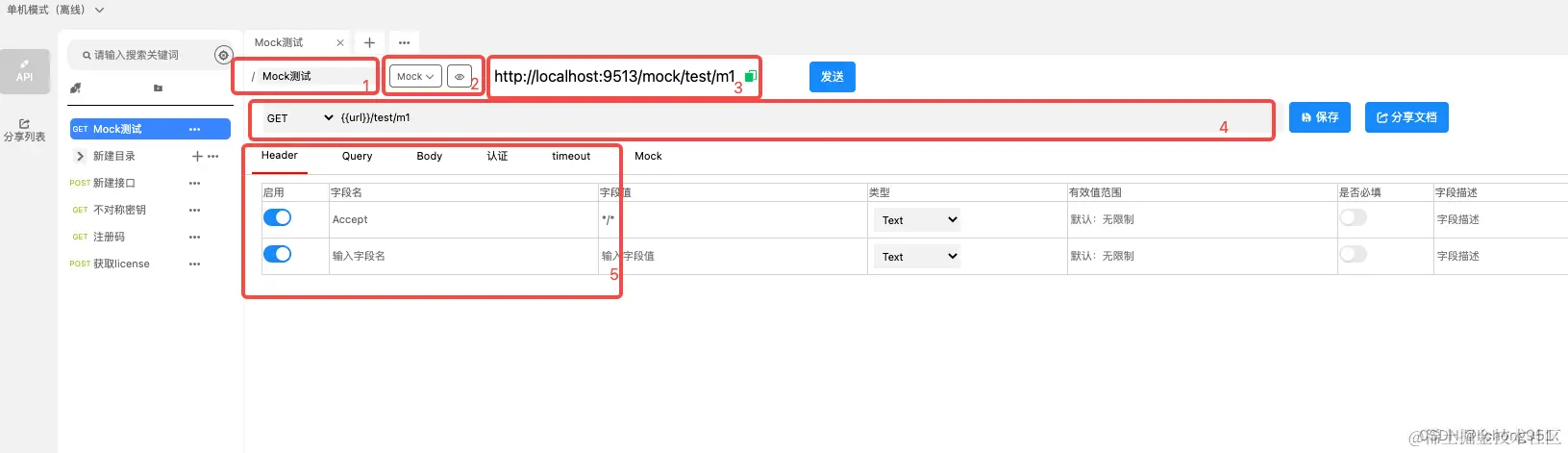Open more options for 注册码
Screen dimensions: 1568x453
(195, 237)
